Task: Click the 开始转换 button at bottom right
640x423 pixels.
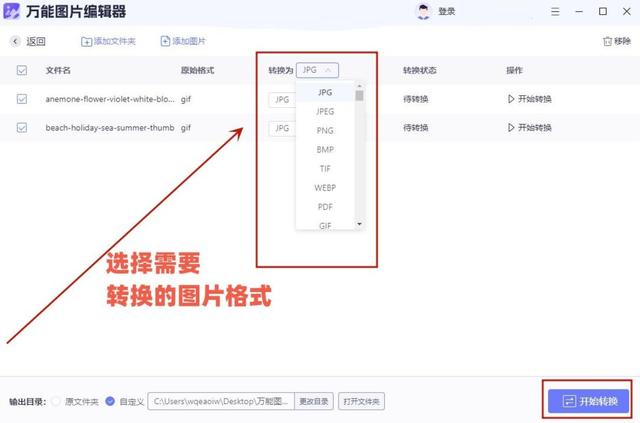Action: (588, 401)
